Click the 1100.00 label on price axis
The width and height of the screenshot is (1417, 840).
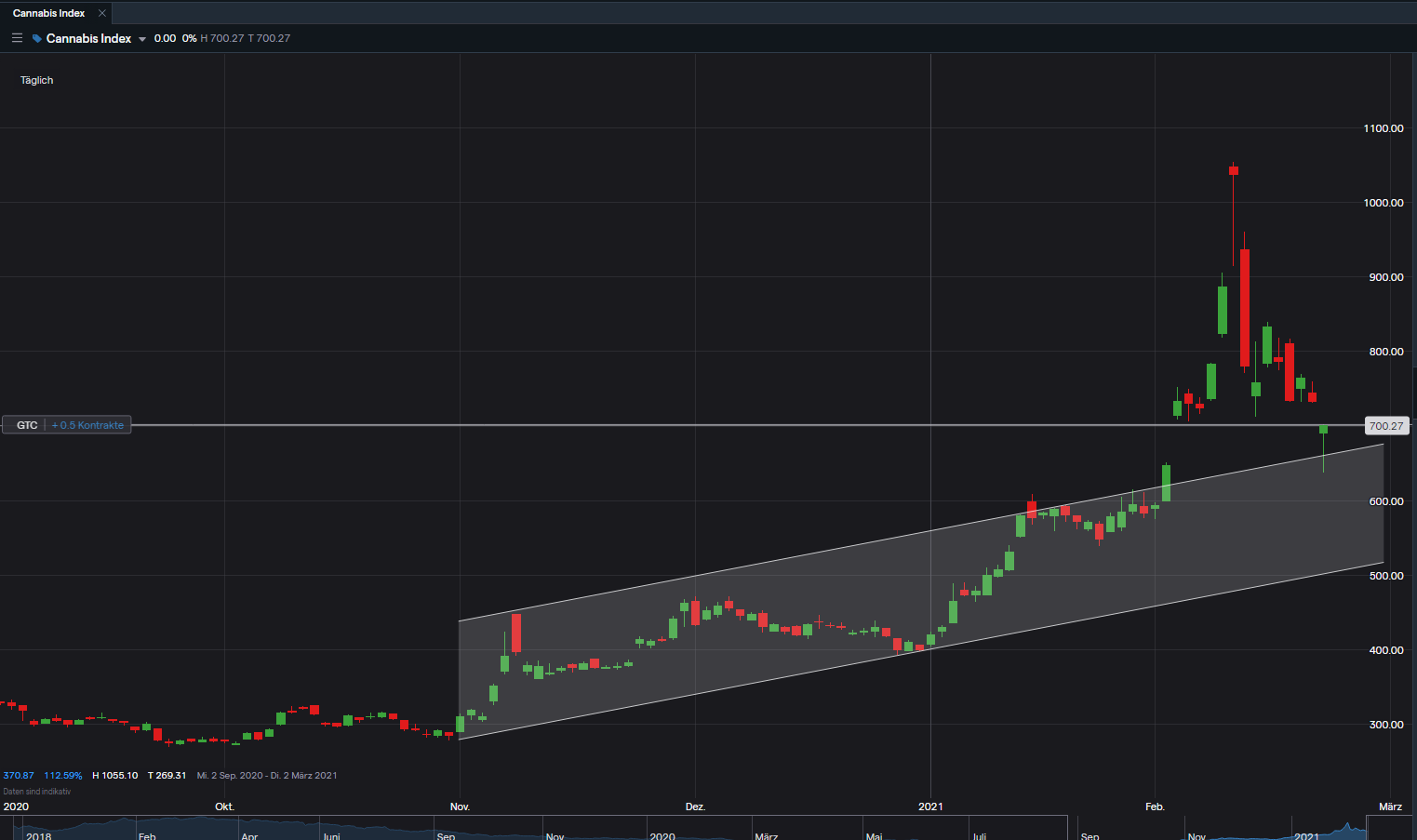(x=1383, y=128)
